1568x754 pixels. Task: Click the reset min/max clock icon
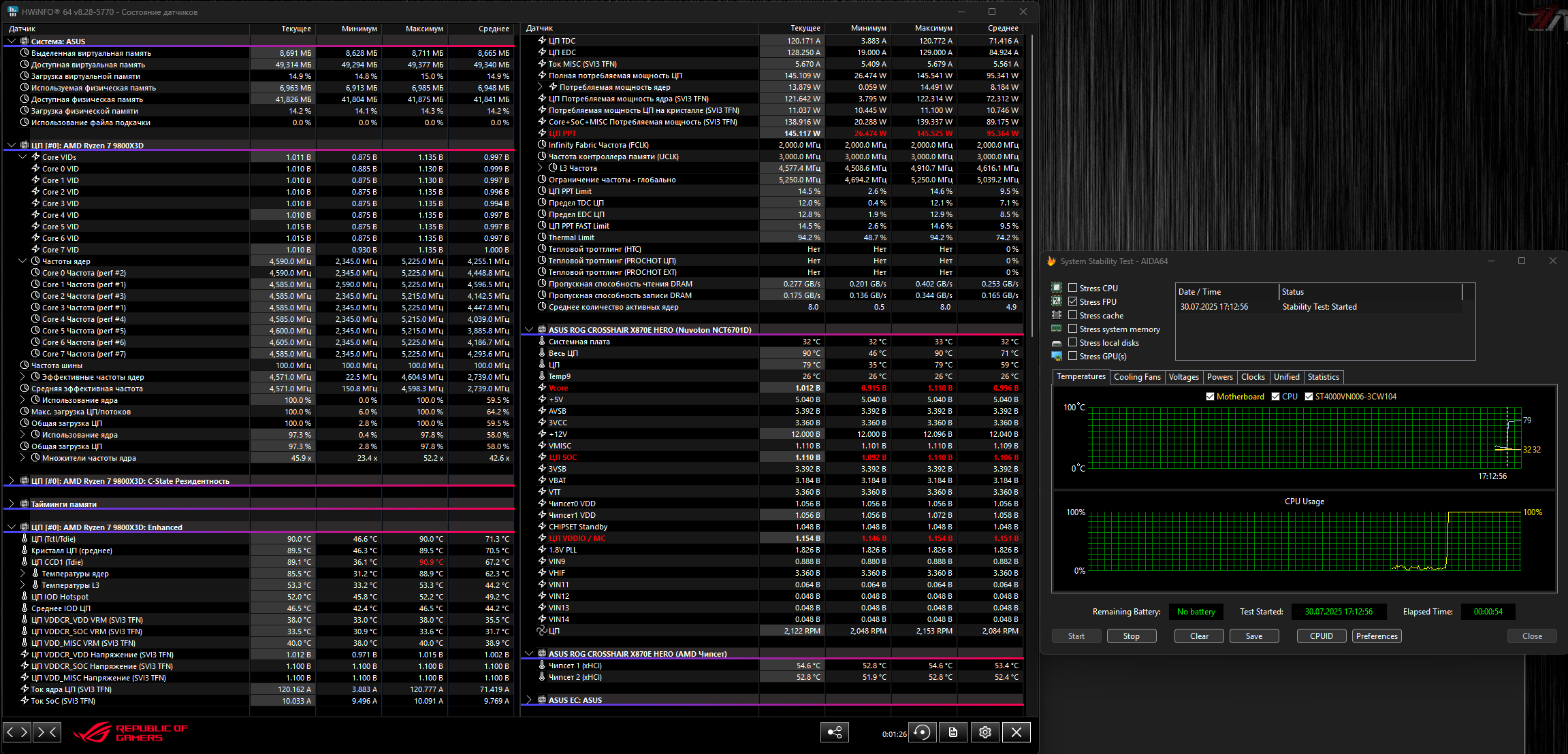(922, 732)
